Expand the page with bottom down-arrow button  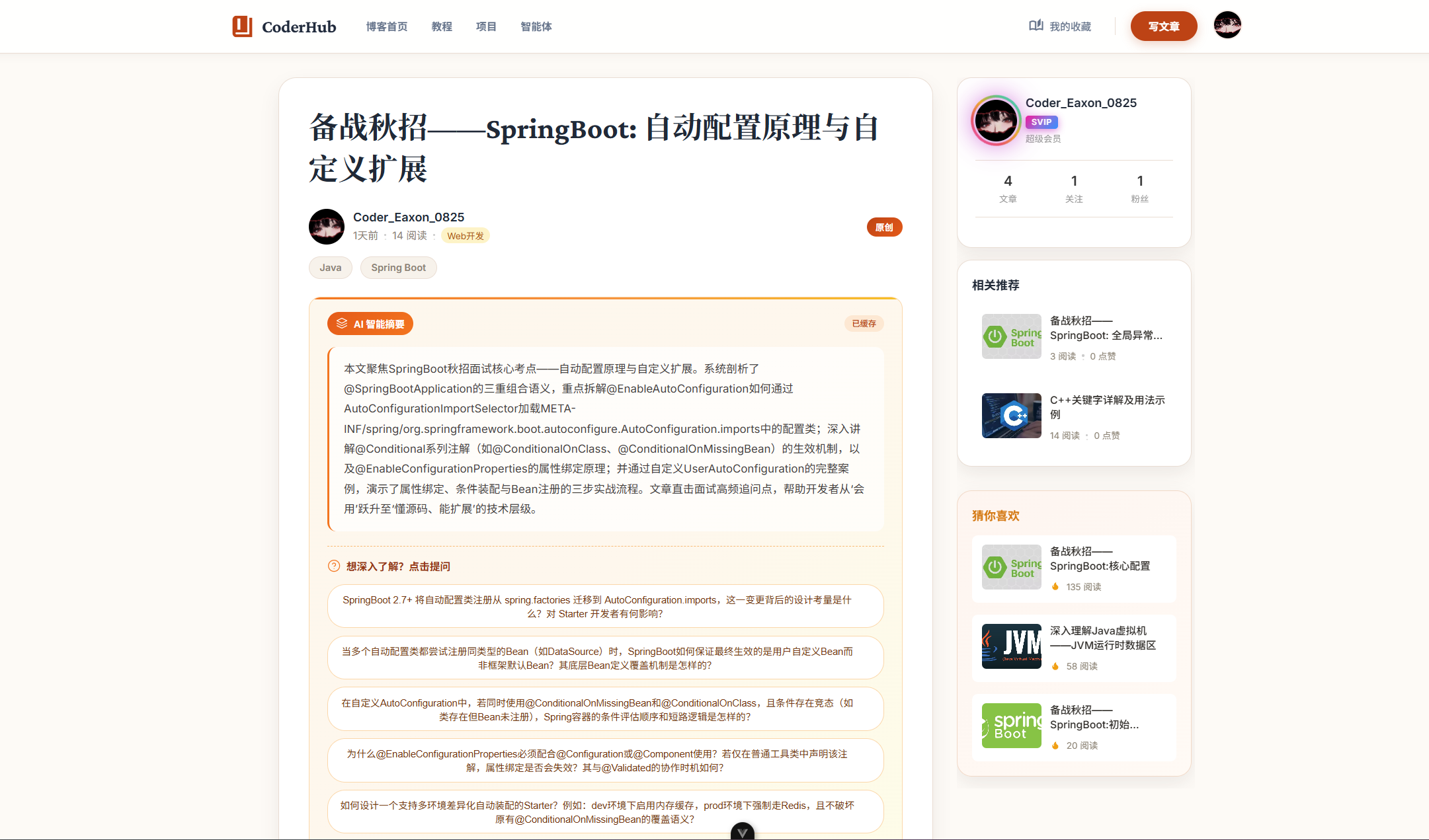[x=742, y=832]
